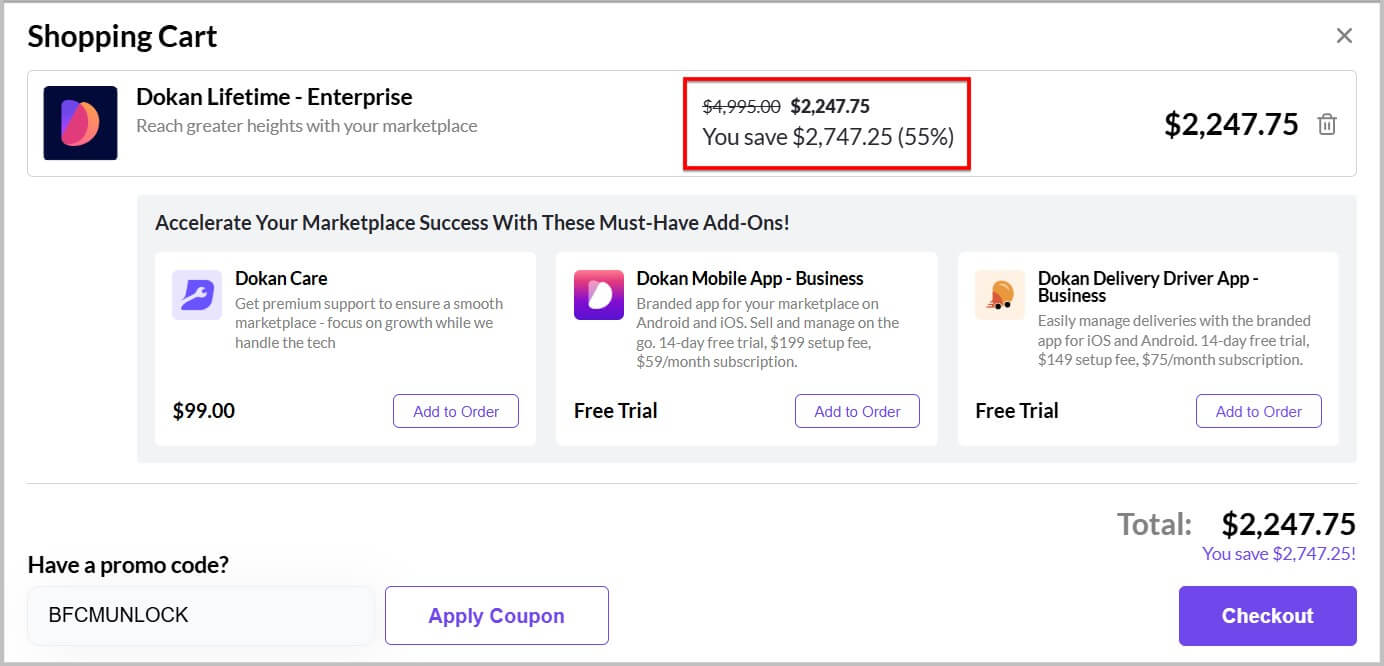Click the Dokan Care wrench icon
The width and height of the screenshot is (1384, 666).
coord(196,295)
